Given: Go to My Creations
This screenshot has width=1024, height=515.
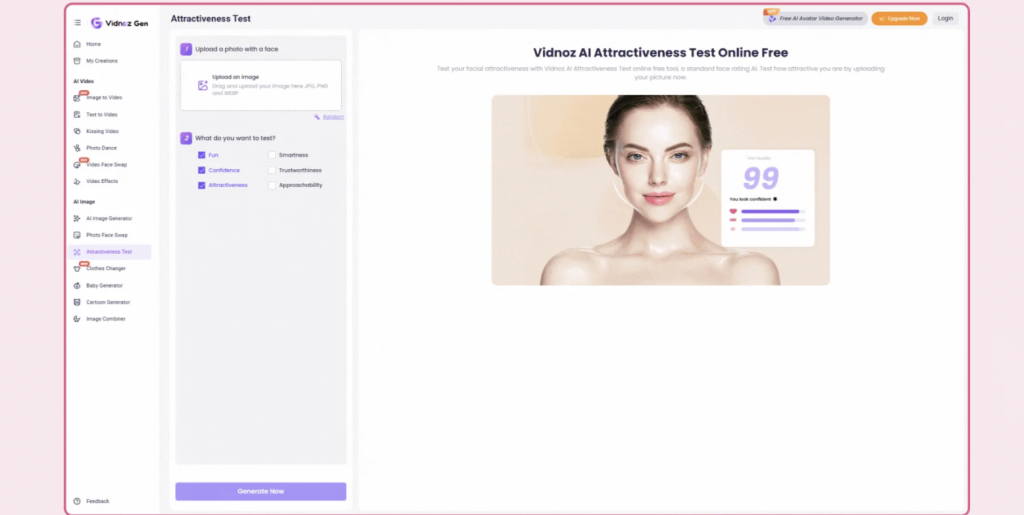Looking at the screenshot, I should 101,61.
